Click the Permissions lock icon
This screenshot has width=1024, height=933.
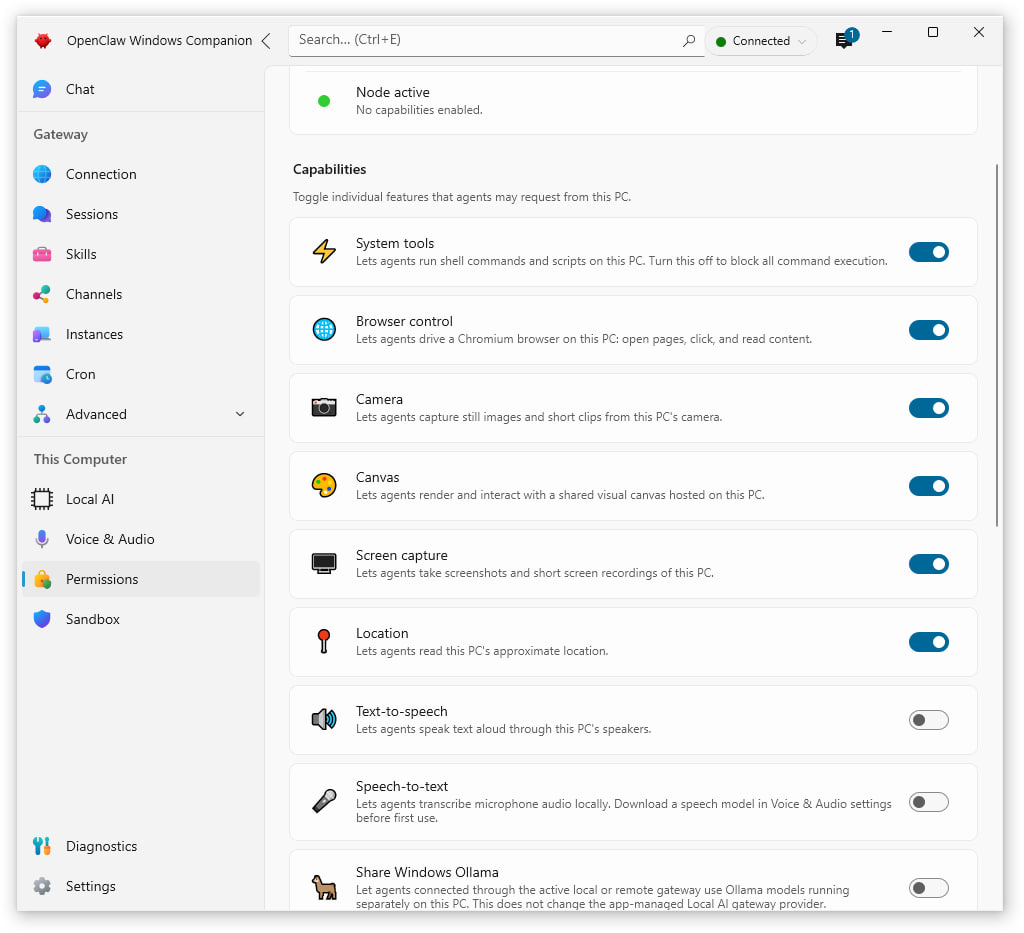(42, 579)
